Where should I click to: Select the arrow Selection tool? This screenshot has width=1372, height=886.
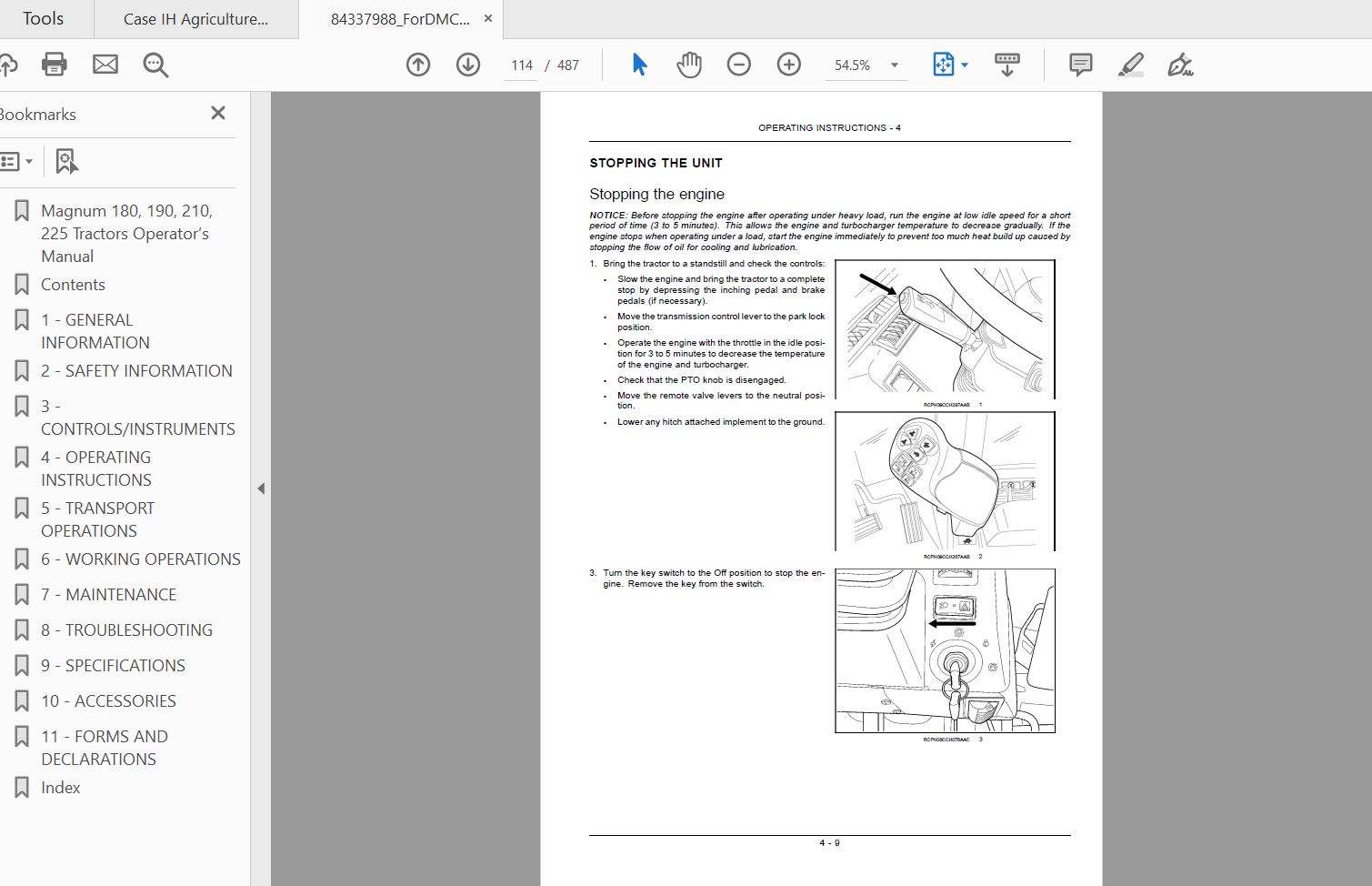pyautogui.click(x=639, y=65)
